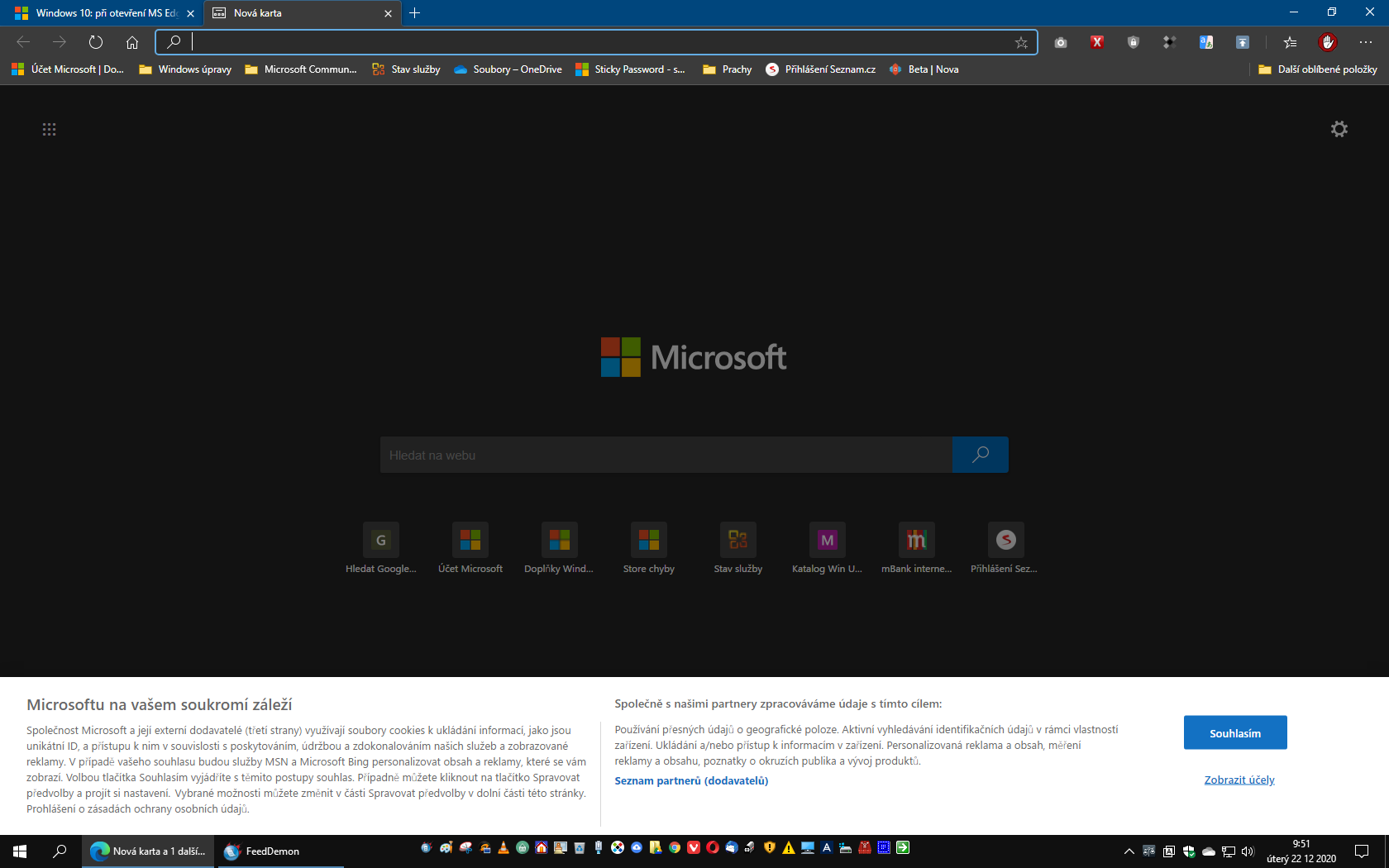This screenshot has height=868, width=1389.
Task: Open the clock showing 9:51
Action: (1301, 851)
